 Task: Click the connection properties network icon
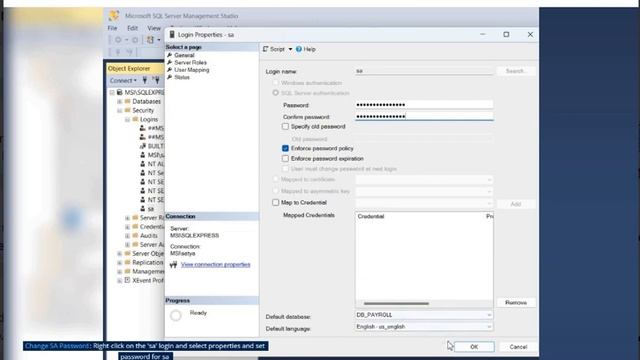(x=173, y=265)
